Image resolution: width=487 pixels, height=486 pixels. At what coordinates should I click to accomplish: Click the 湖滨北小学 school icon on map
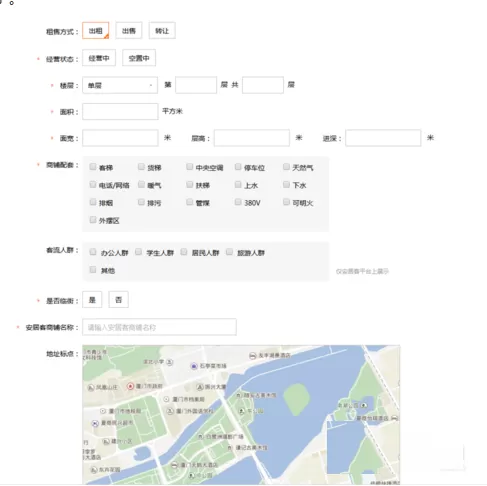point(170,362)
